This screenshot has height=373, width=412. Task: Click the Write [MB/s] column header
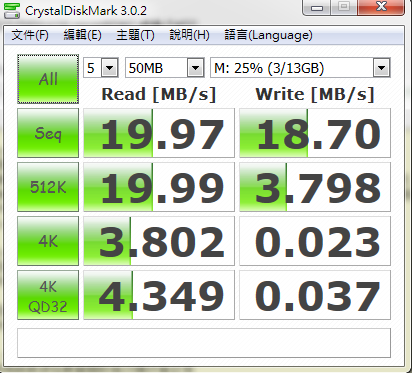click(x=315, y=94)
